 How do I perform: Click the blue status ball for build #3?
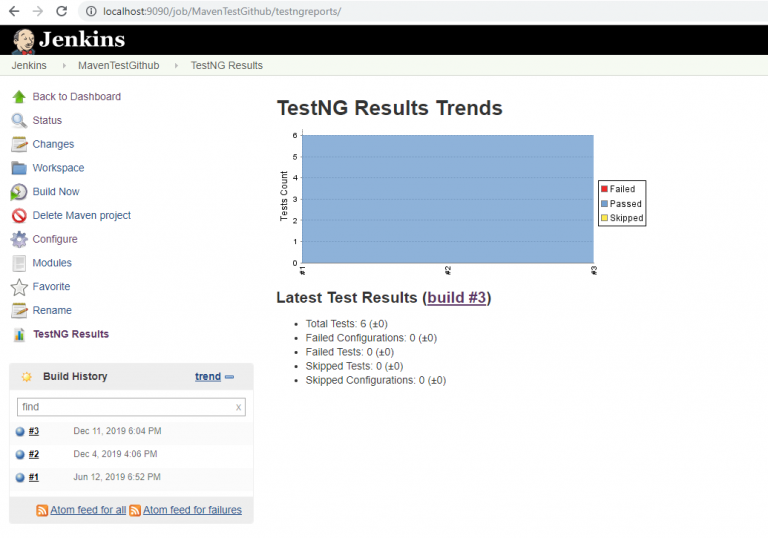20,432
